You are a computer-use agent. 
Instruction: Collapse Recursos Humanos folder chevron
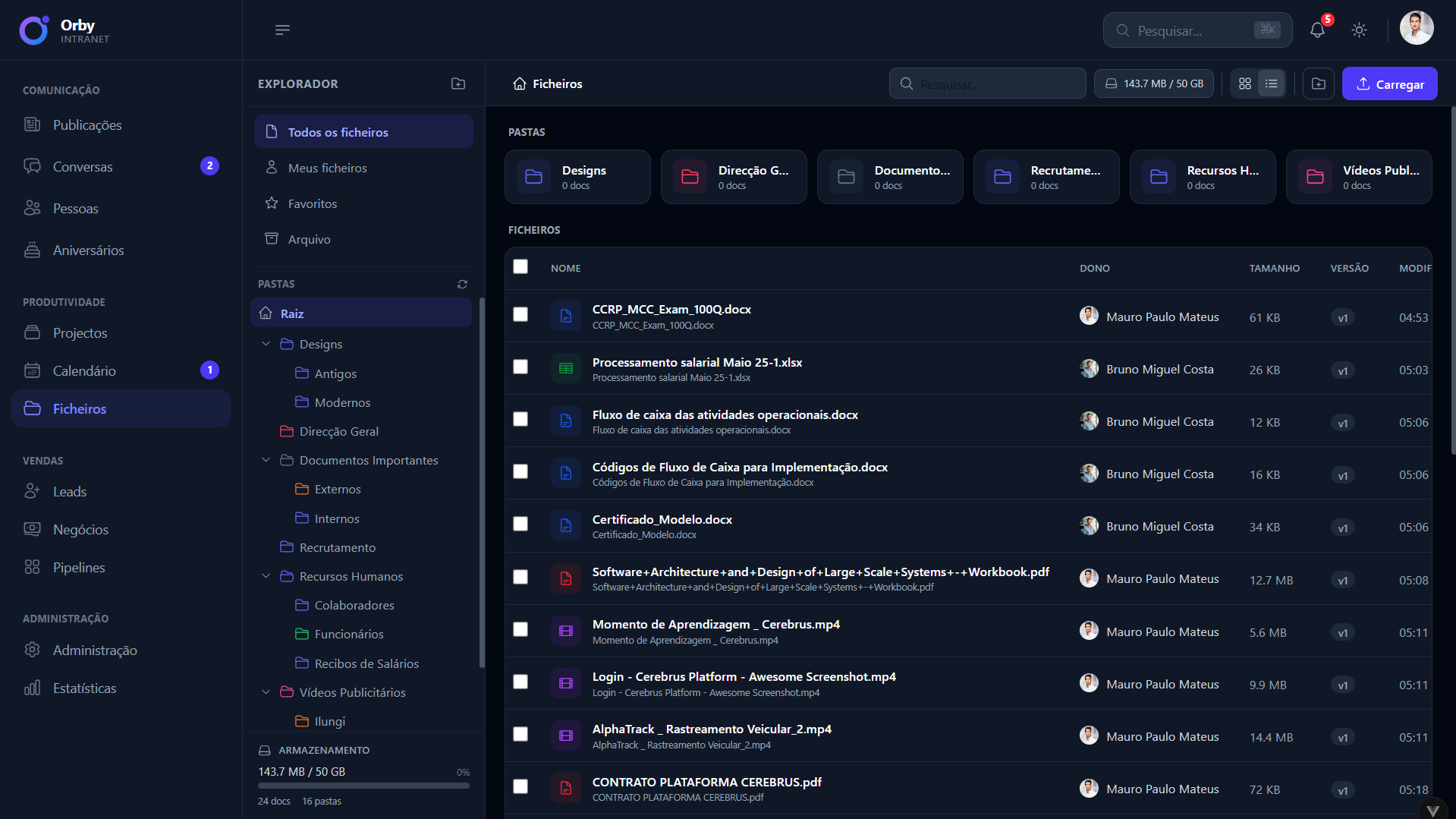(x=266, y=576)
